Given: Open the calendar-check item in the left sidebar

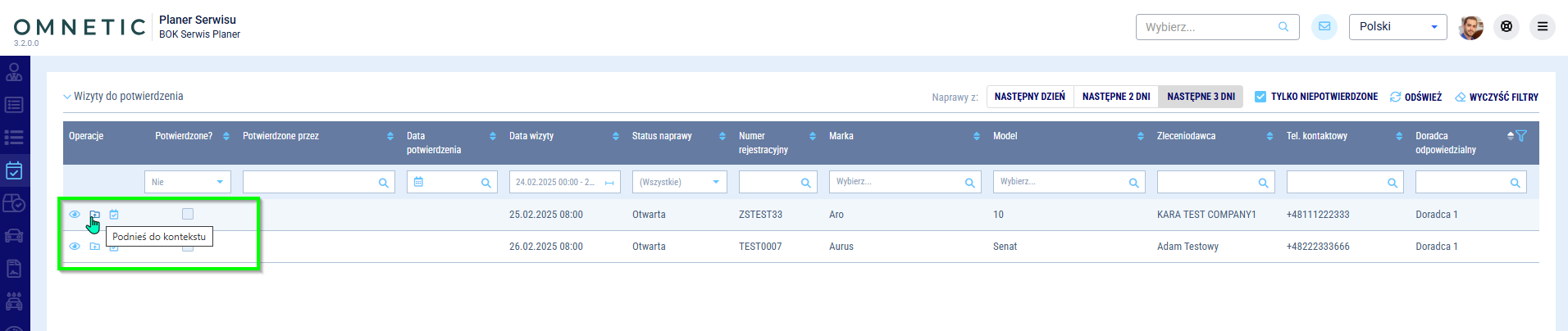Looking at the screenshot, I should click(x=14, y=170).
